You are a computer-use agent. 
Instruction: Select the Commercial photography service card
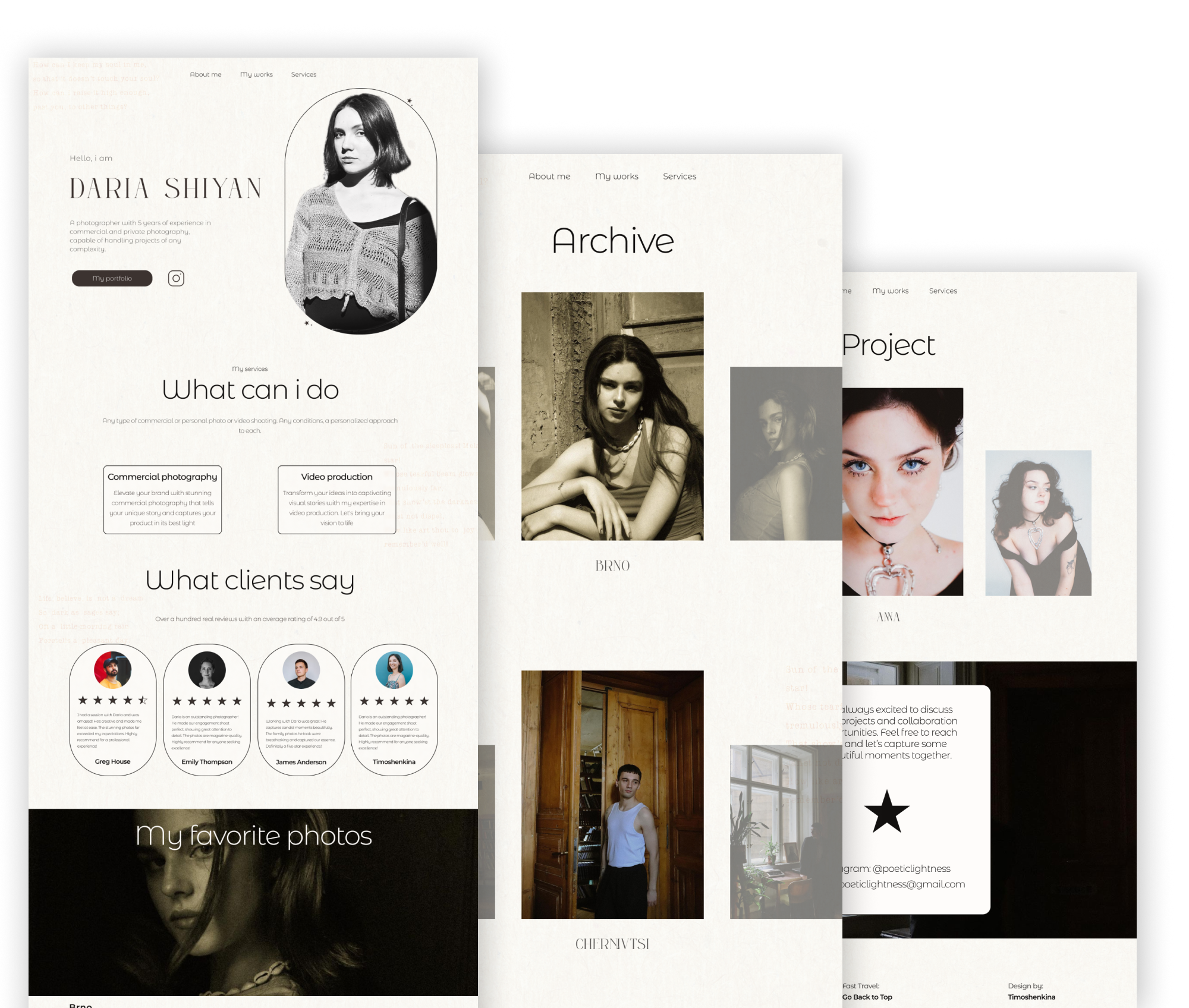click(162, 500)
